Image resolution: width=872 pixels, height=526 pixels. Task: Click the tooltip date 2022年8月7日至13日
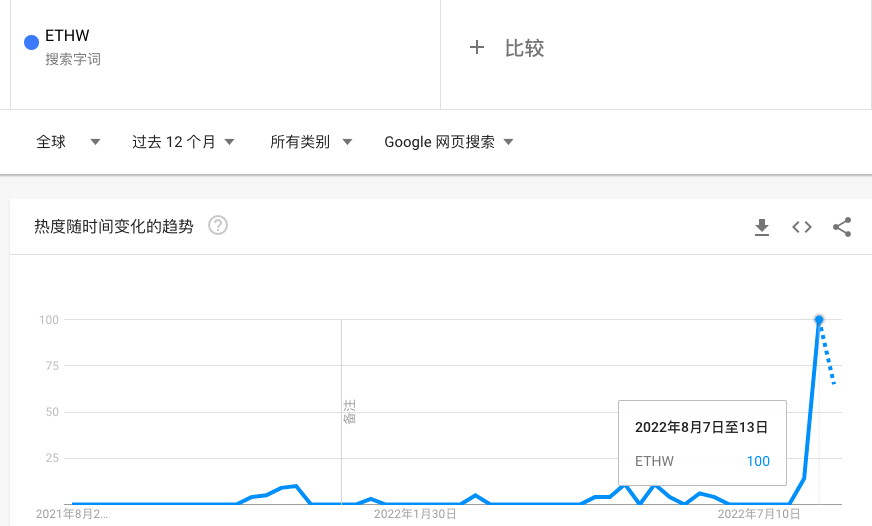(701, 427)
